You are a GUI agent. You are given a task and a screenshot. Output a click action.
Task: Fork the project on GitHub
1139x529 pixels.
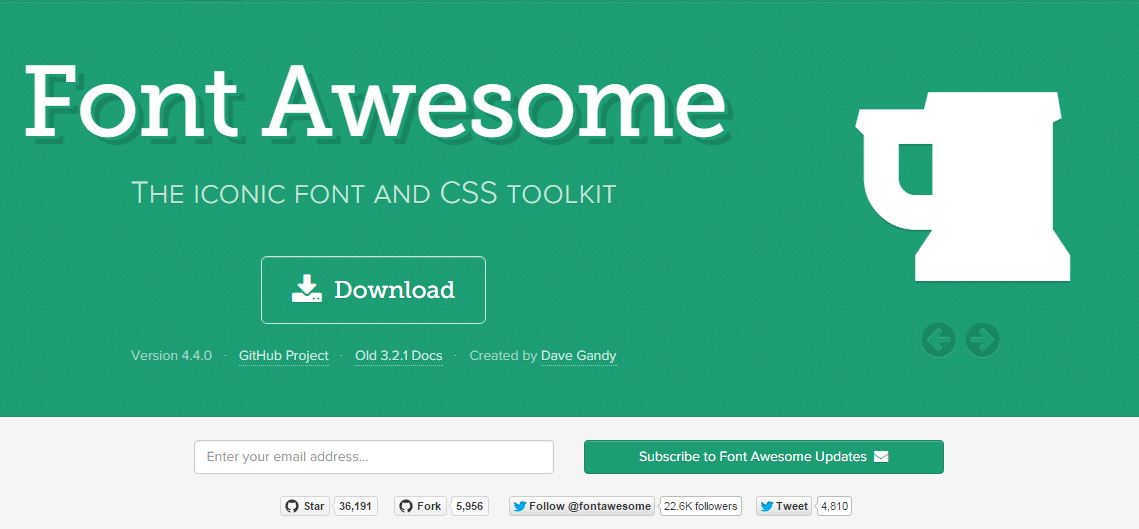click(x=421, y=506)
